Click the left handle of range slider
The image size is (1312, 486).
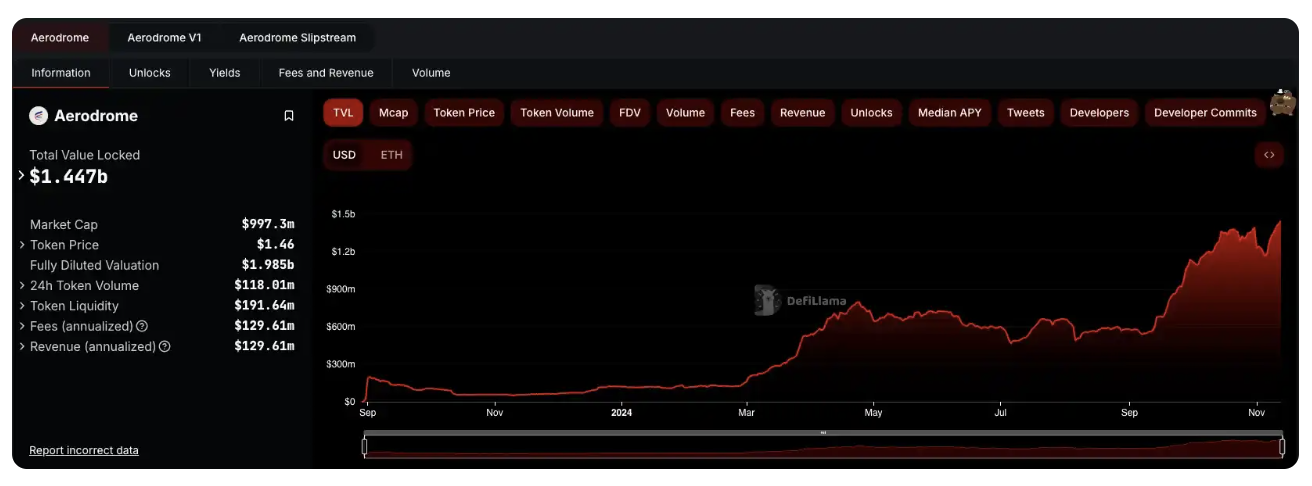click(x=365, y=447)
